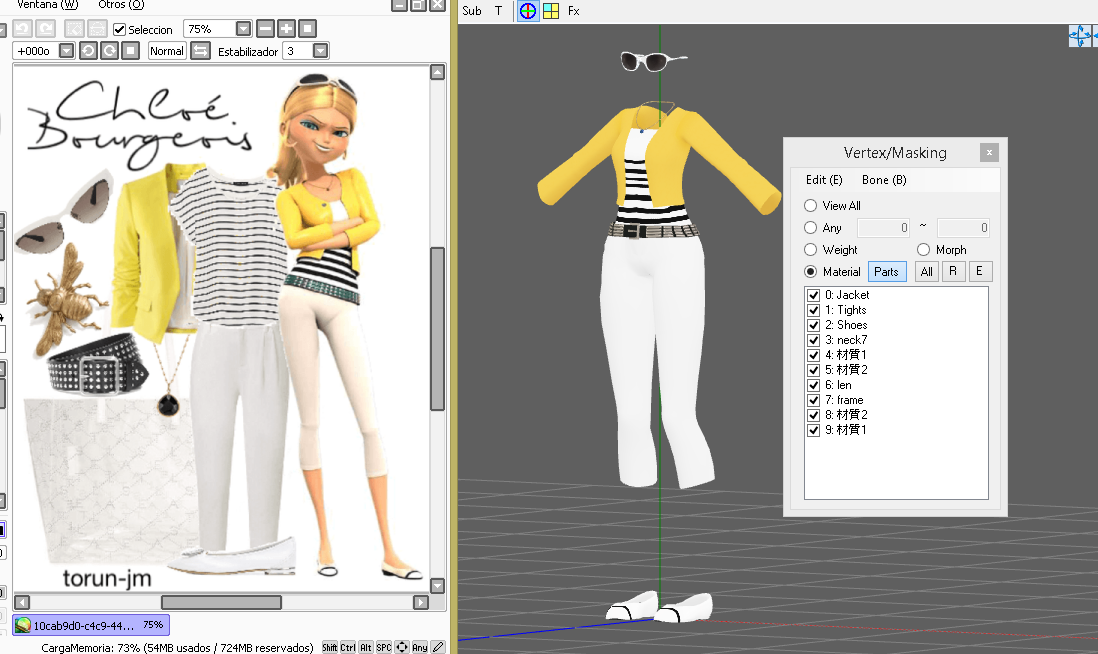Screen dimensions: 1098x654
Task: Click the second Any range input field
Action: tap(964, 228)
